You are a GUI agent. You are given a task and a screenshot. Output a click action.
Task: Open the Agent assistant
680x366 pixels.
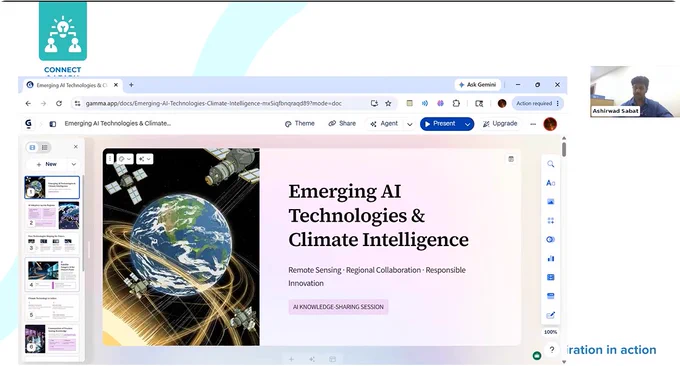pyautogui.click(x=384, y=124)
